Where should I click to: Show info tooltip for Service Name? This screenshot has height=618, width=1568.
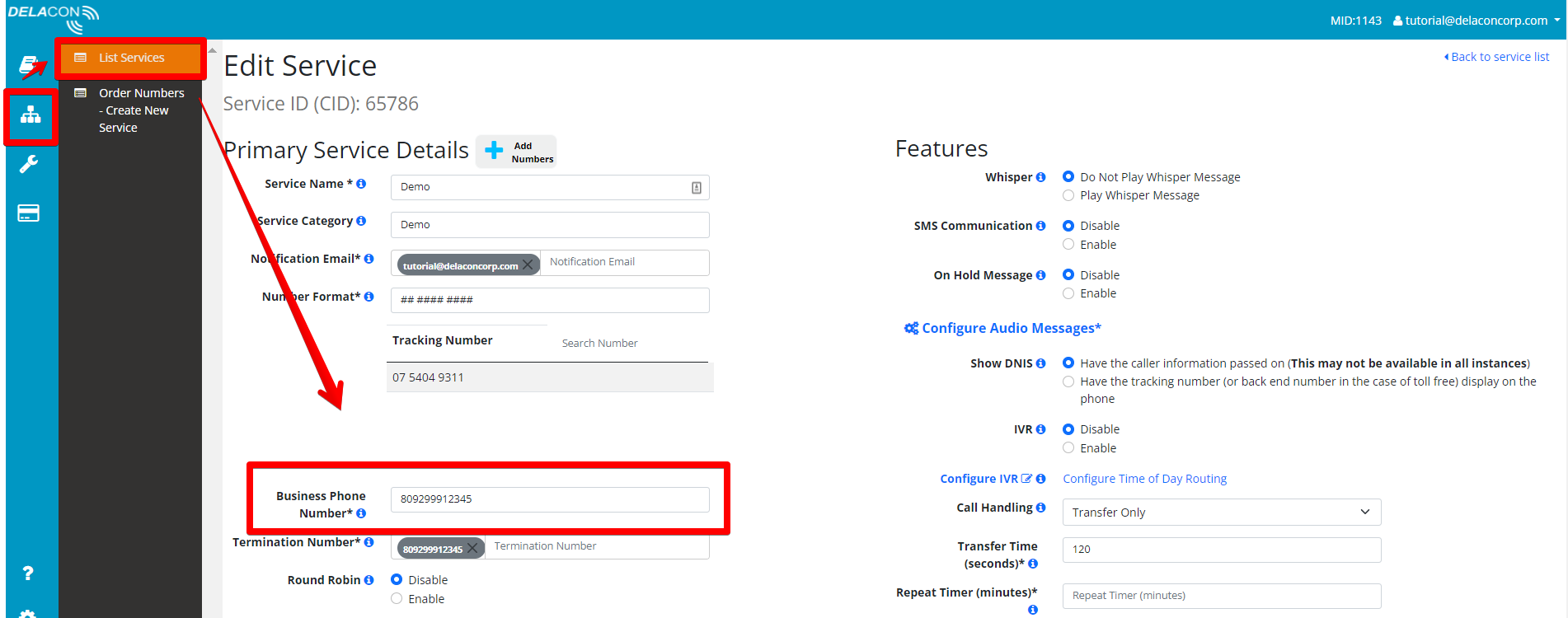(x=361, y=184)
